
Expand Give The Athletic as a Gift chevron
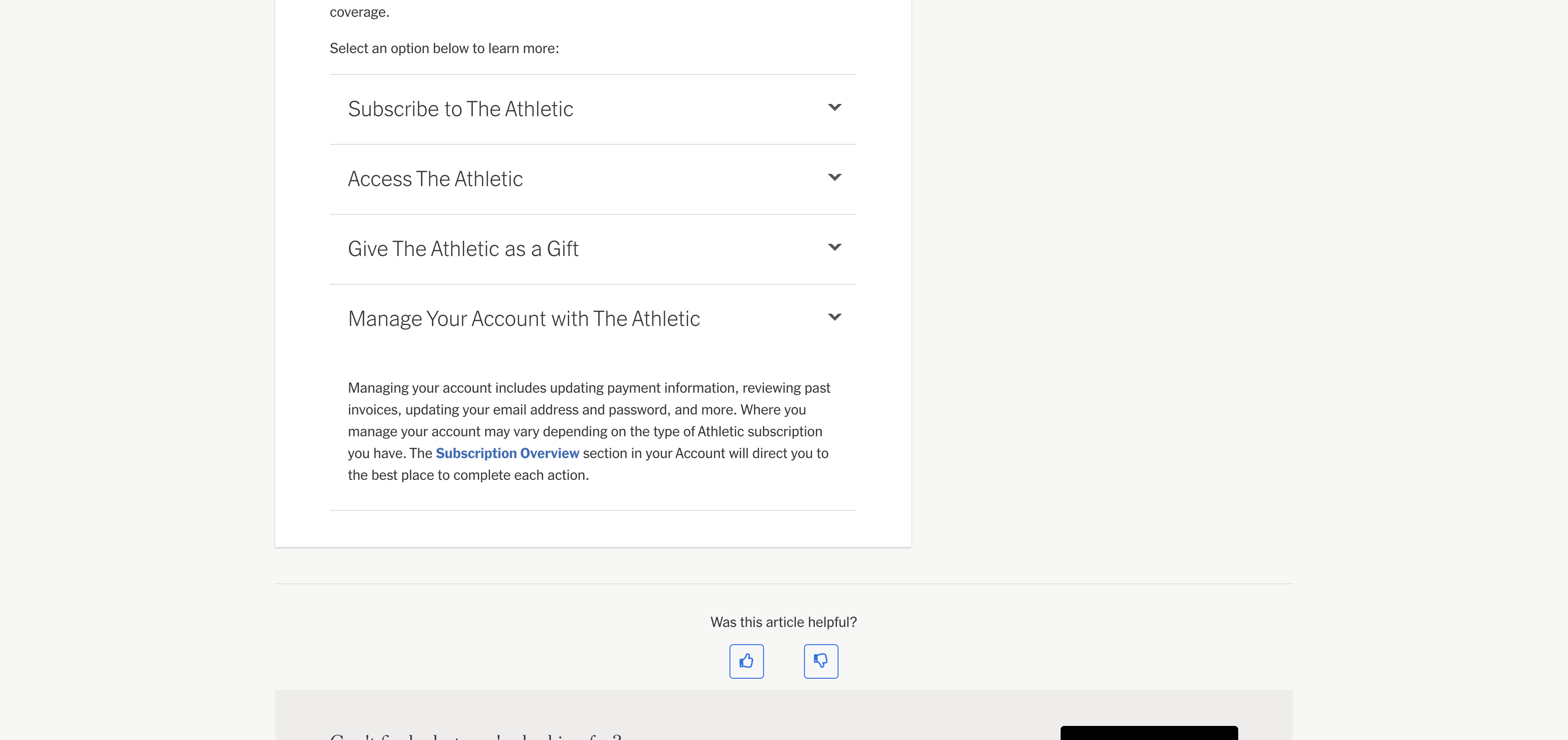(x=834, y=247)
